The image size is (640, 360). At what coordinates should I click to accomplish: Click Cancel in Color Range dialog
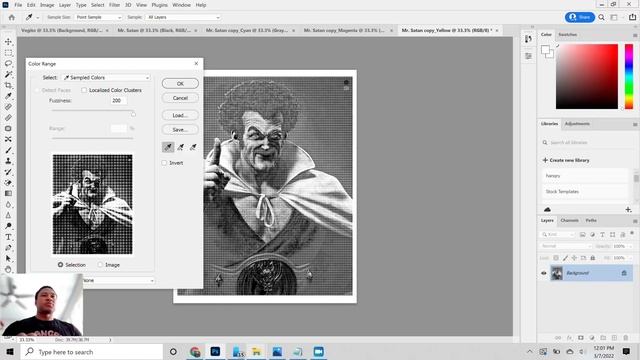click(x=180, y=98)
